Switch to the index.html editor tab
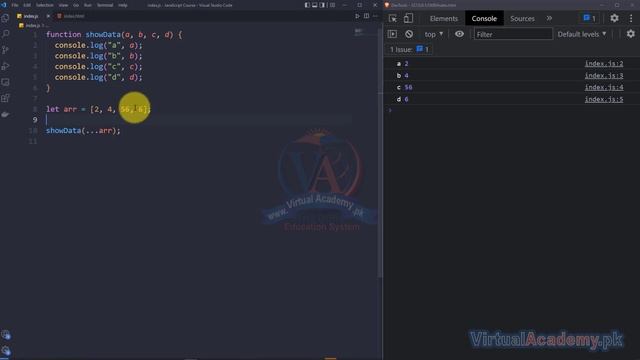The image size is (640, 360). coord(71,16)
